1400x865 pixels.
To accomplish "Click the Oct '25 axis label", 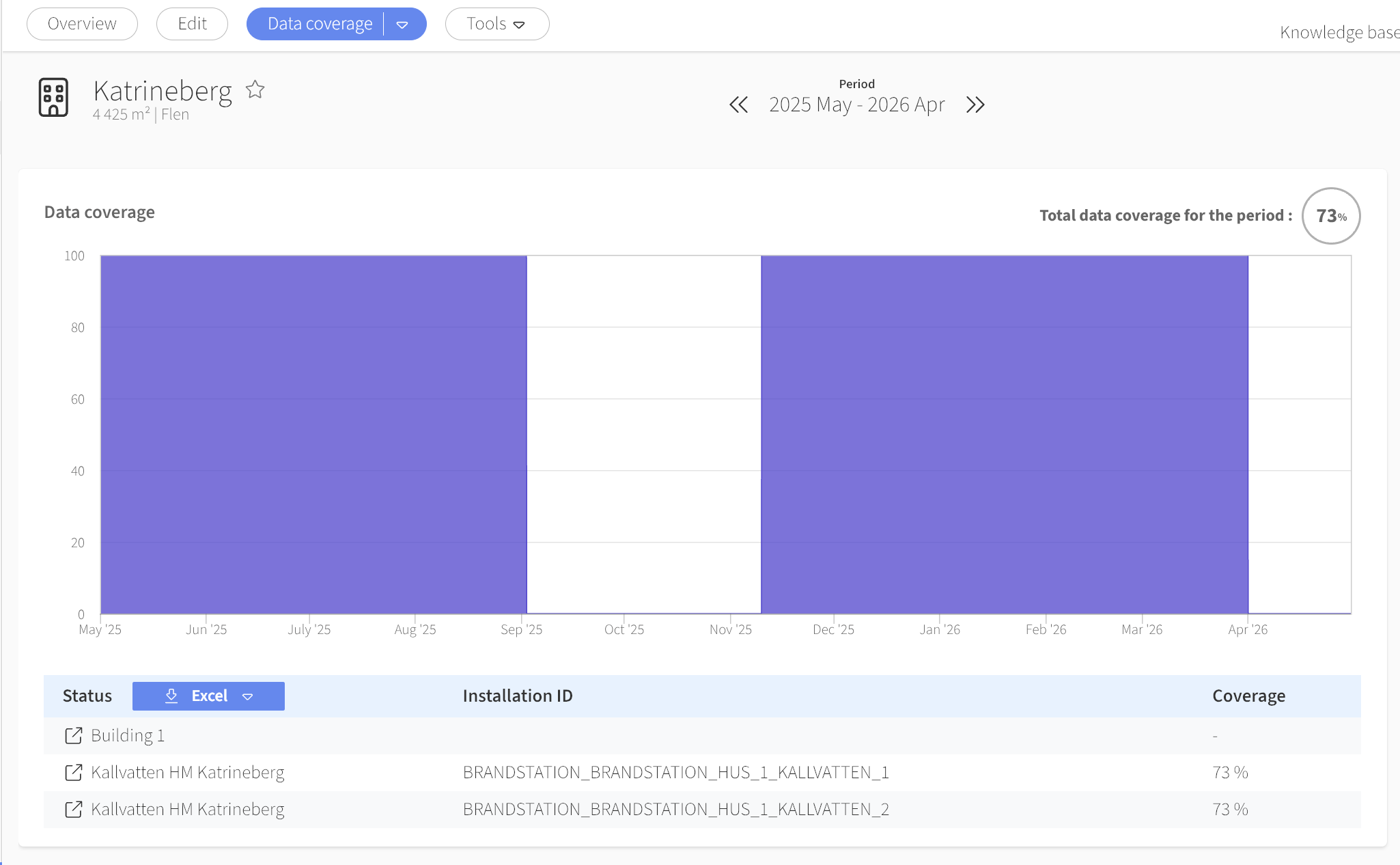I will pyautogui.click(x=624, y=629).
